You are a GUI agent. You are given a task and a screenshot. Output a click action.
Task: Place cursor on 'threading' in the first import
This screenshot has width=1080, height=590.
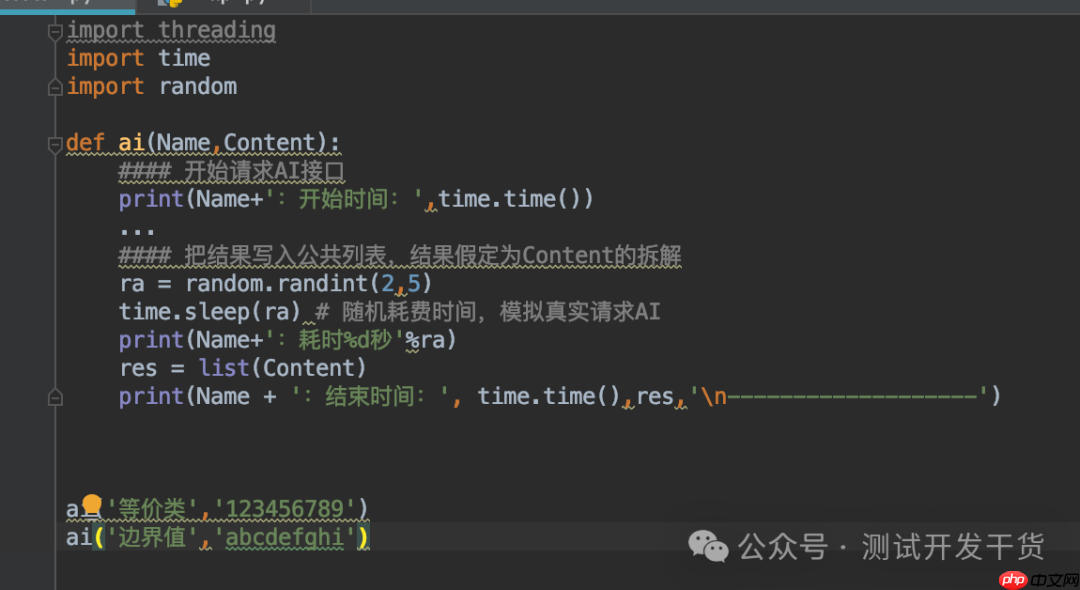[216, 31]
